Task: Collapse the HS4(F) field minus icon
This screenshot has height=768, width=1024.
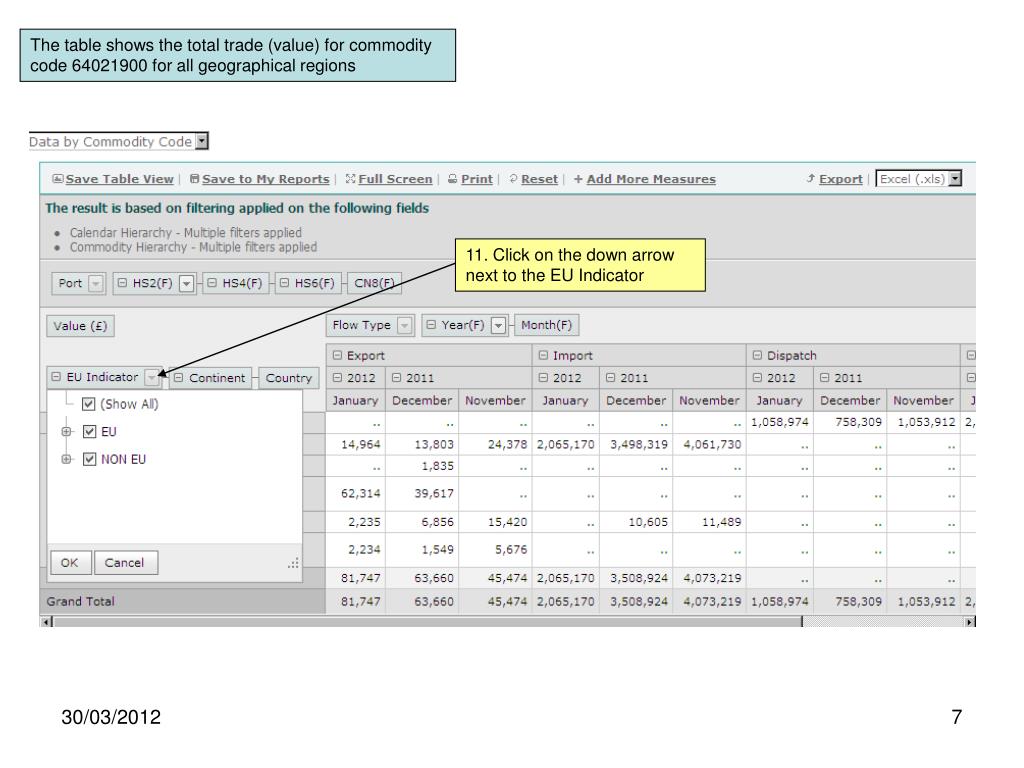Action: [x=212, y=283]
